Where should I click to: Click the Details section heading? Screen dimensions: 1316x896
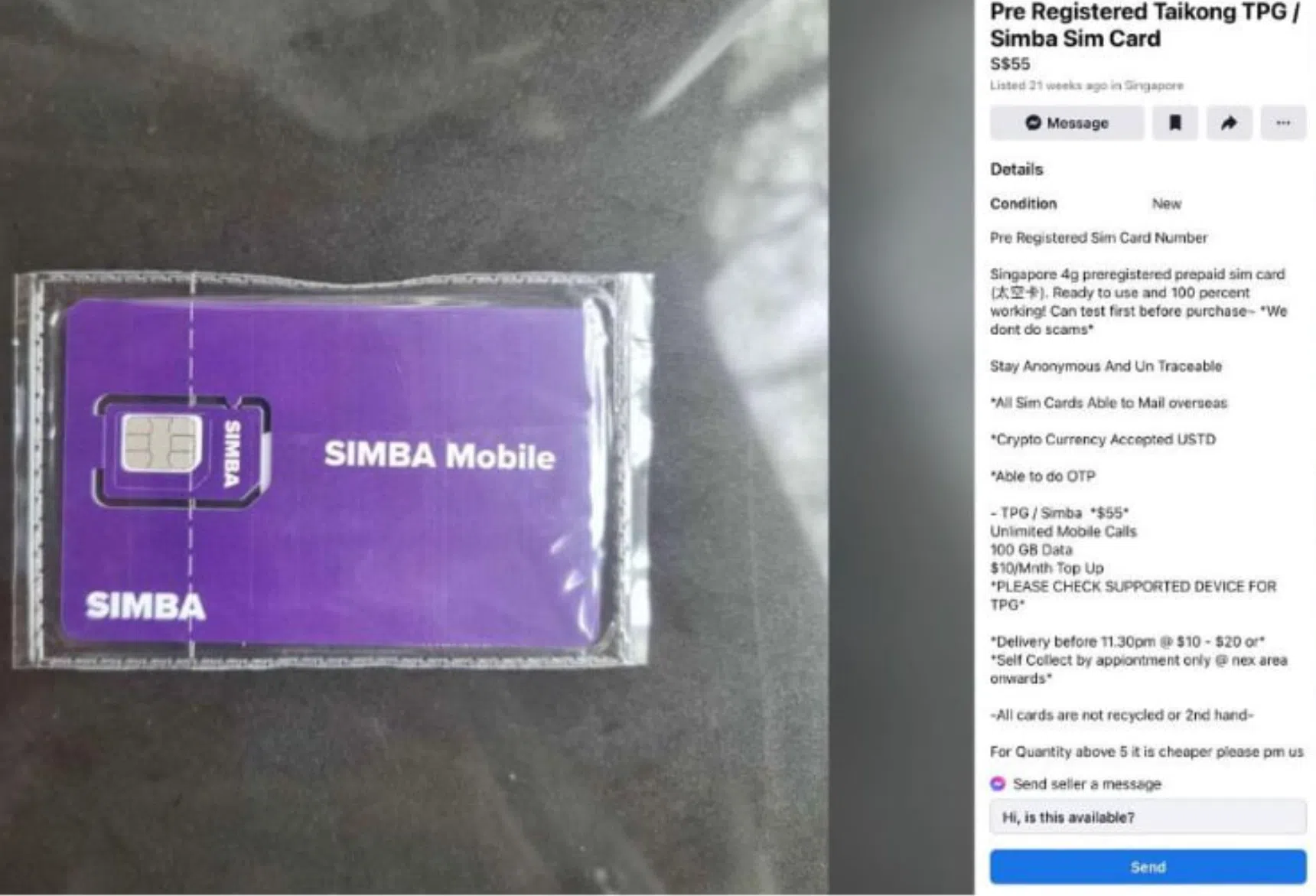[x=1016, y=169]
